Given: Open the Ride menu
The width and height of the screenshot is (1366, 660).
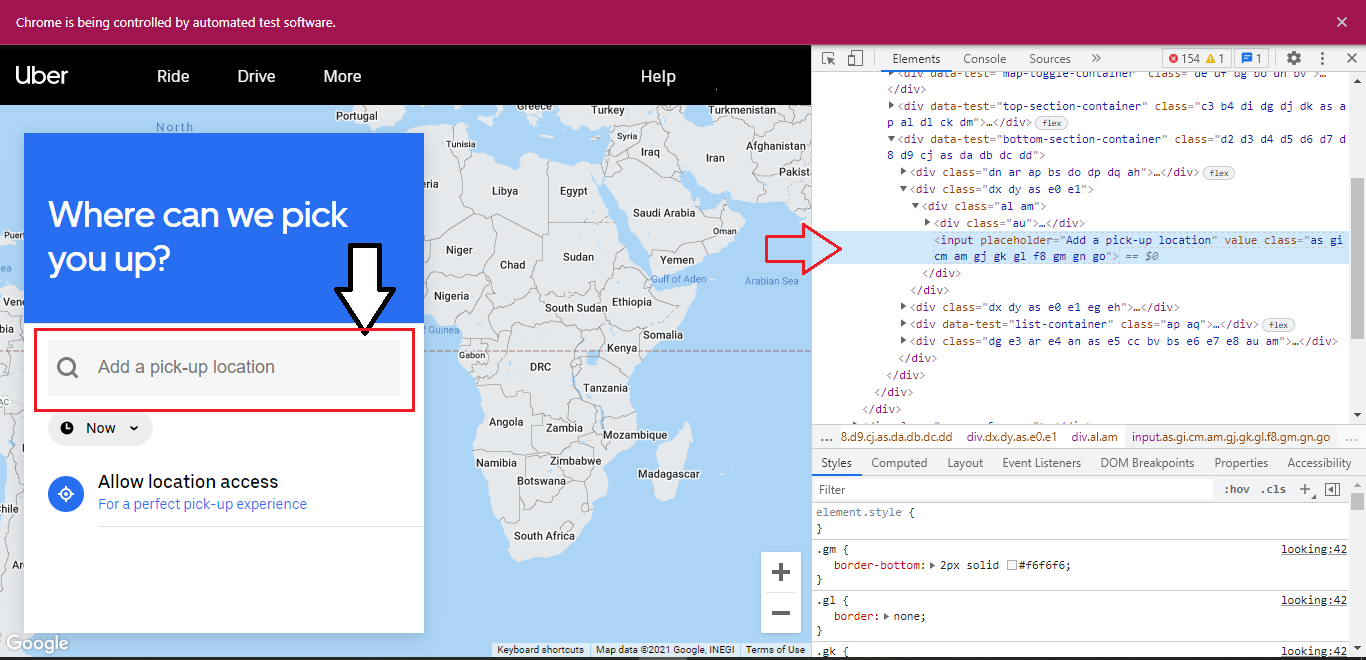Looking at the screenshot, I should [173, 76].
